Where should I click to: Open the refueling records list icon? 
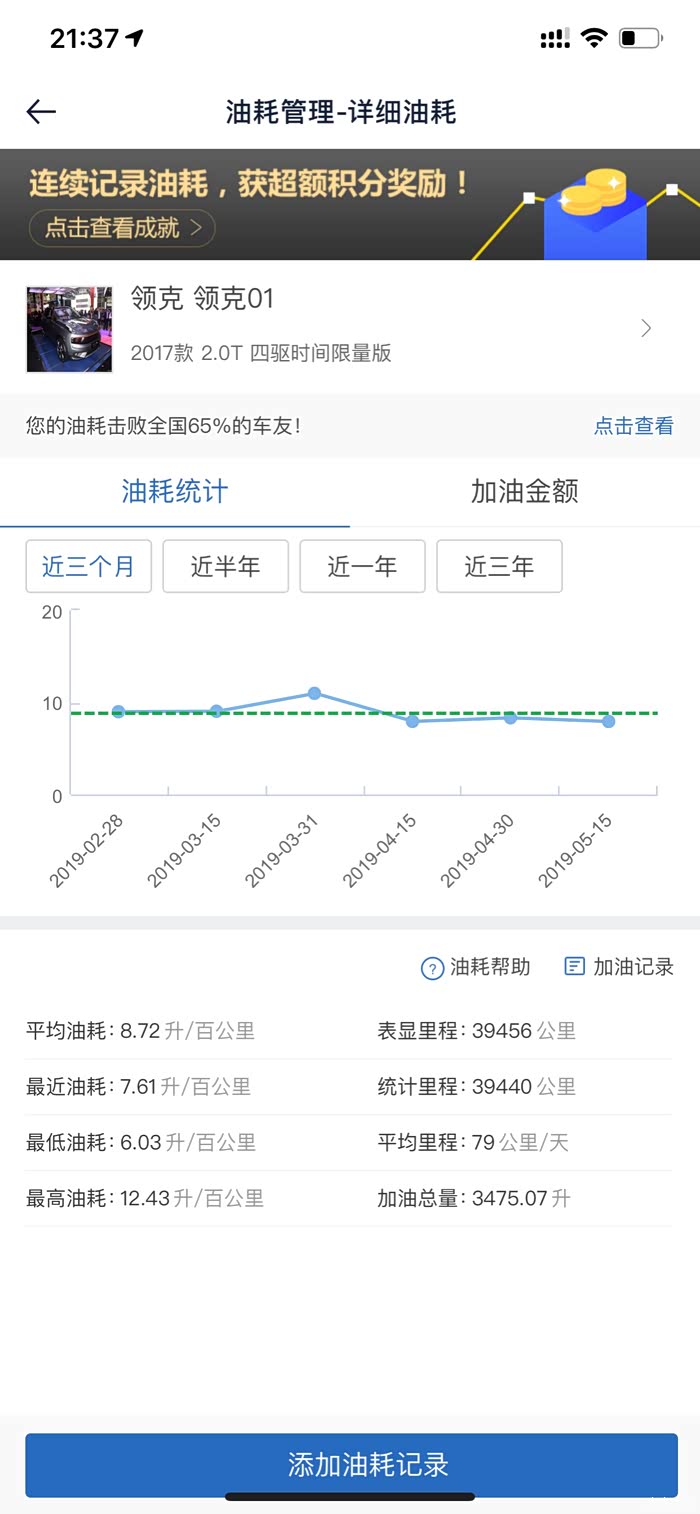(575, 966)
